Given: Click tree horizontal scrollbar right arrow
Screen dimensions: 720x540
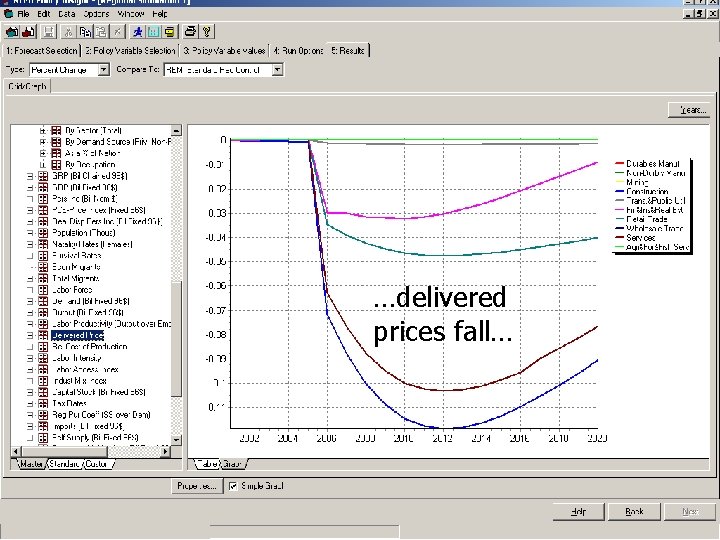Looking at the screenshot, I should (x=165, y=451).
